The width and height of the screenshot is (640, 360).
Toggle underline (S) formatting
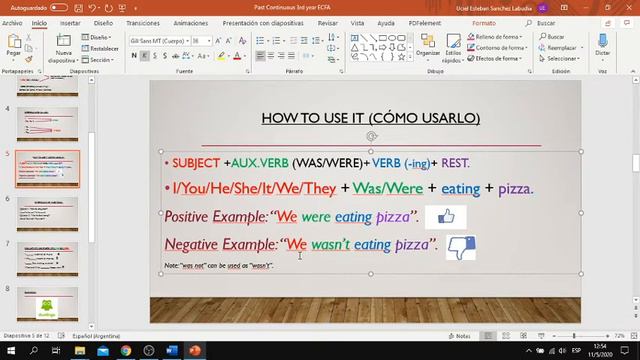point(155,56)
